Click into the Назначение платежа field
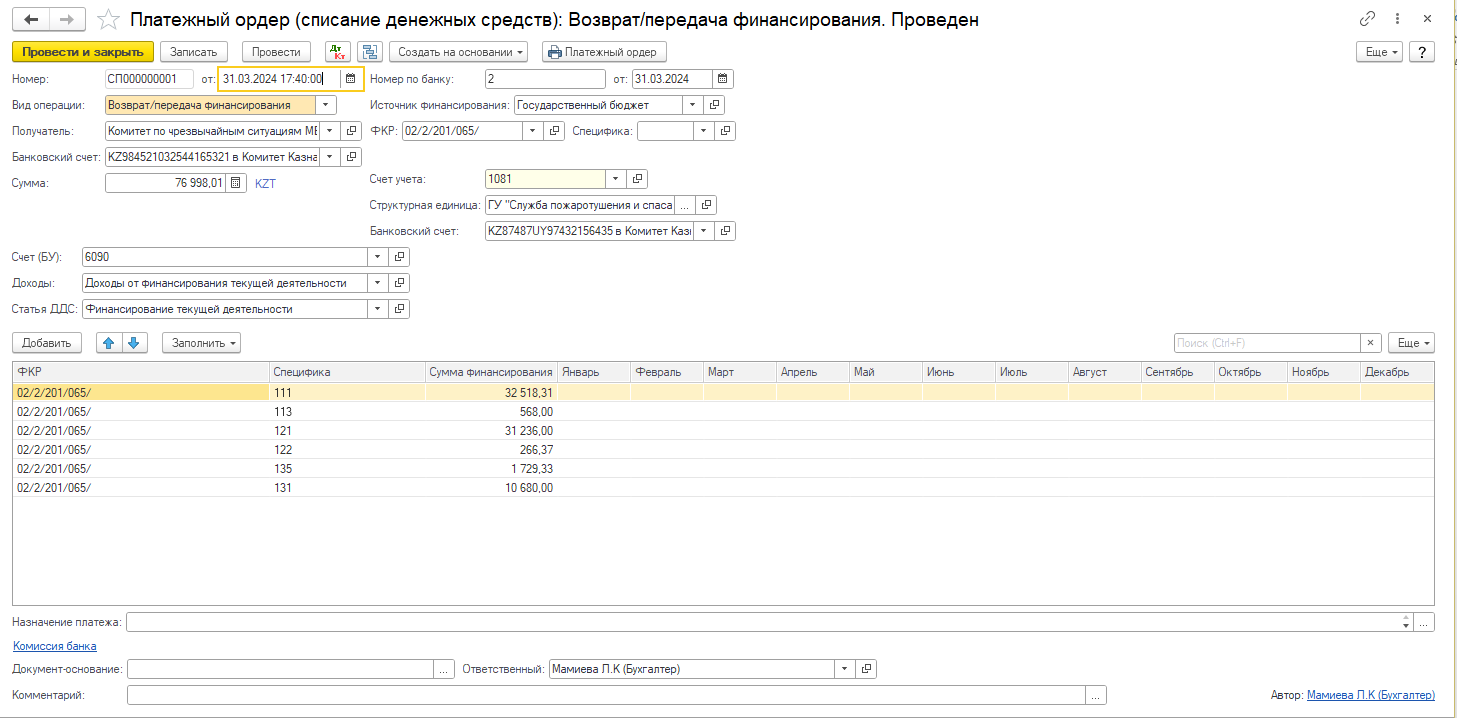Screen dimensions: 1457x718 (x=760, y=622)
